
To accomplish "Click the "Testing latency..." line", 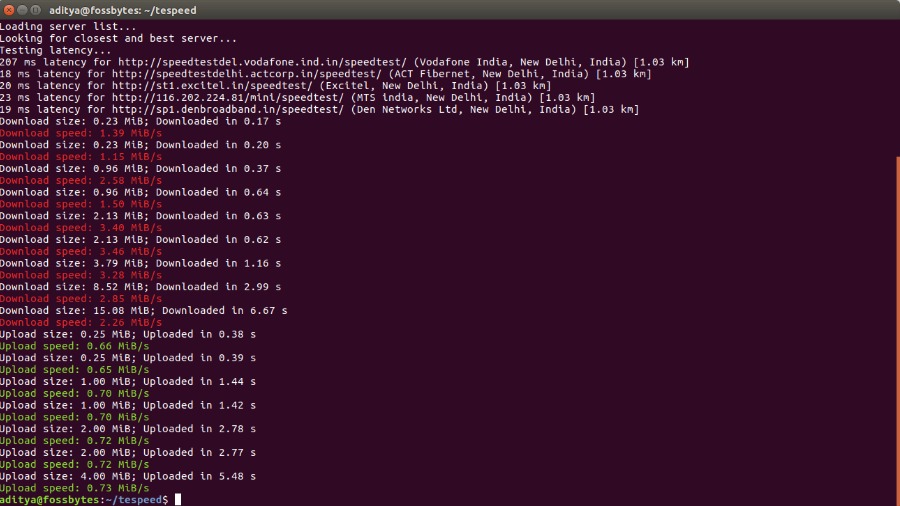I will [x=56, y=50].
